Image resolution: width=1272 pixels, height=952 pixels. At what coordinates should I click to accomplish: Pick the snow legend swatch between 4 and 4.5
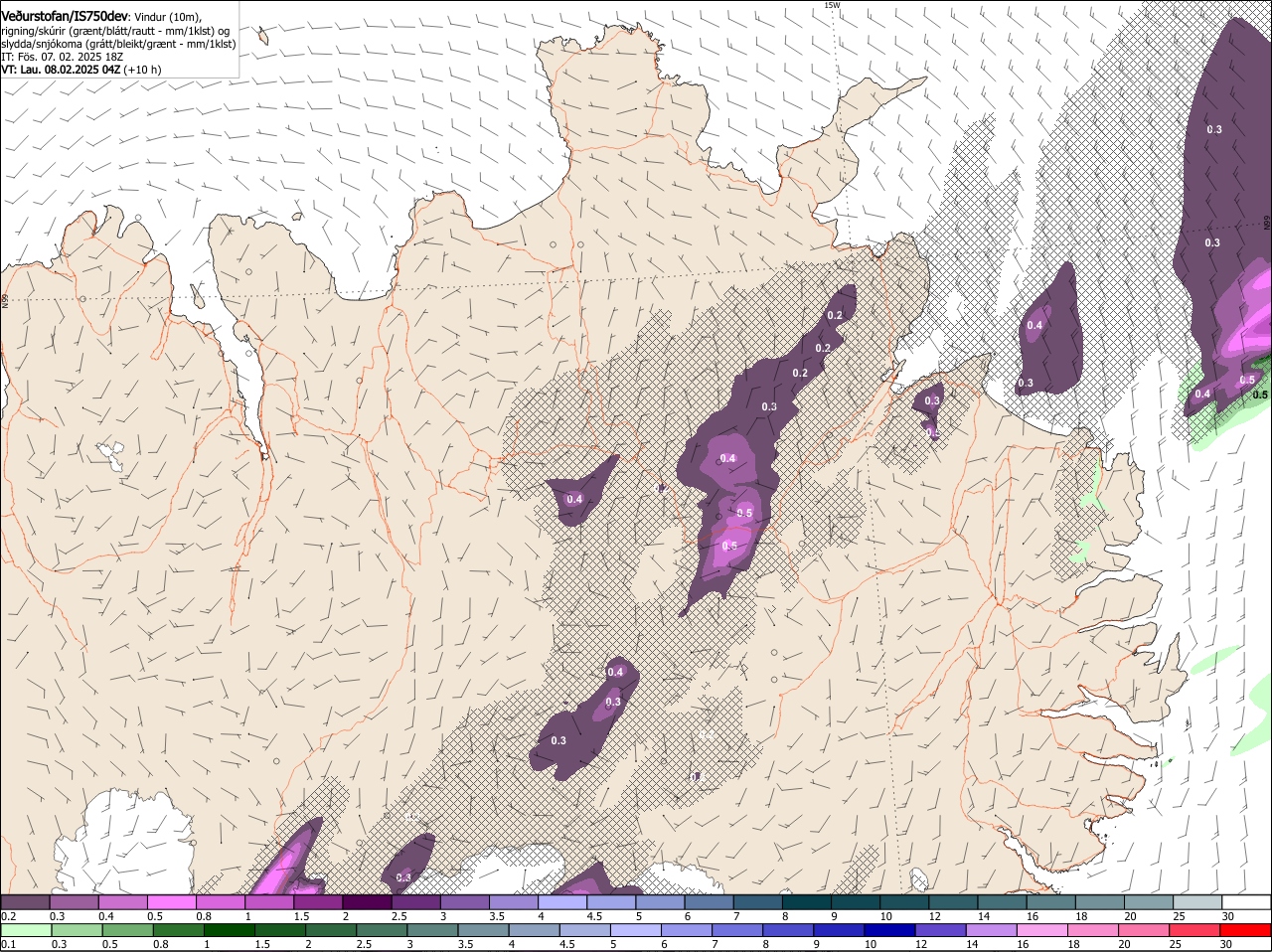point(562,901)
